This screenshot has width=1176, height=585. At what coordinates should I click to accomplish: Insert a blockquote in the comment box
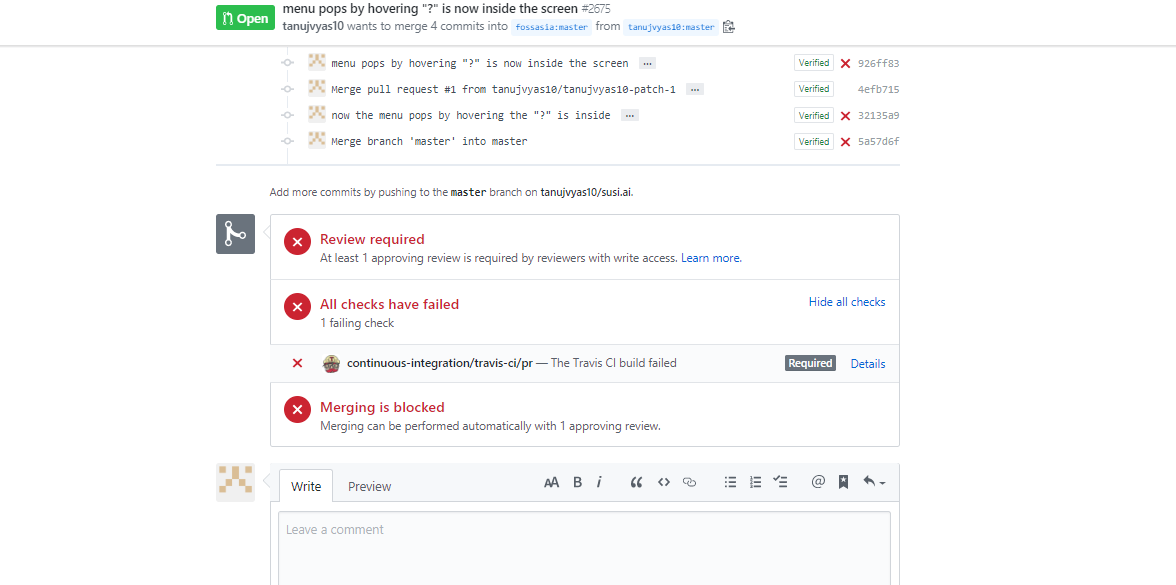click(x=637, y=481)
